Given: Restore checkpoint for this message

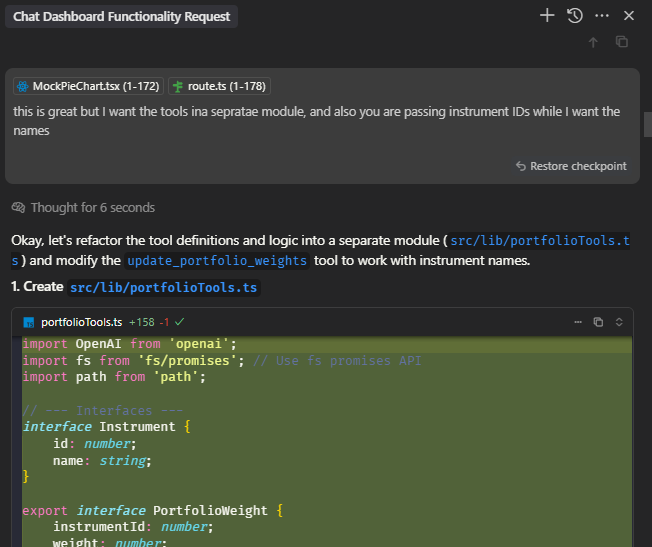Looking at the screenshot, I should pos(571,166).
